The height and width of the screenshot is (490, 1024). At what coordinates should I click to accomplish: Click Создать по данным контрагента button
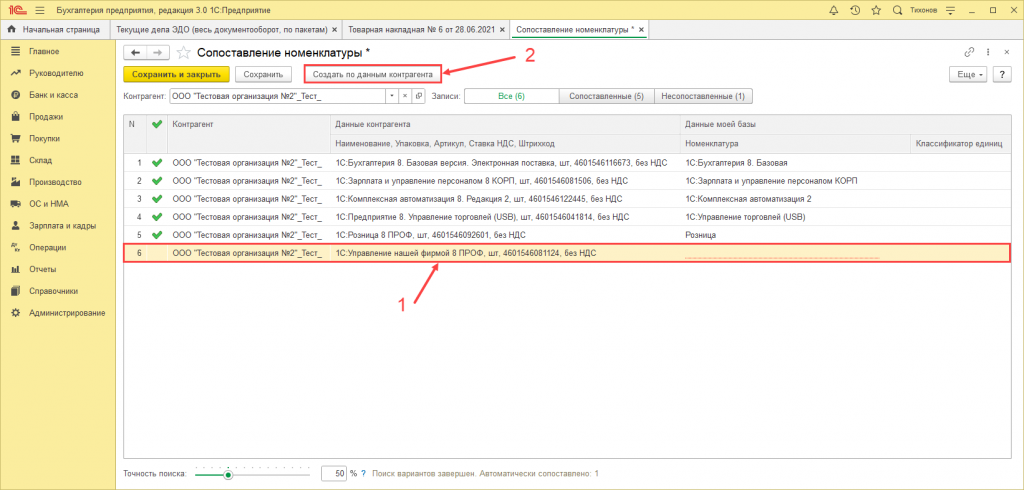pyautogui.click(x=372, y=74)
